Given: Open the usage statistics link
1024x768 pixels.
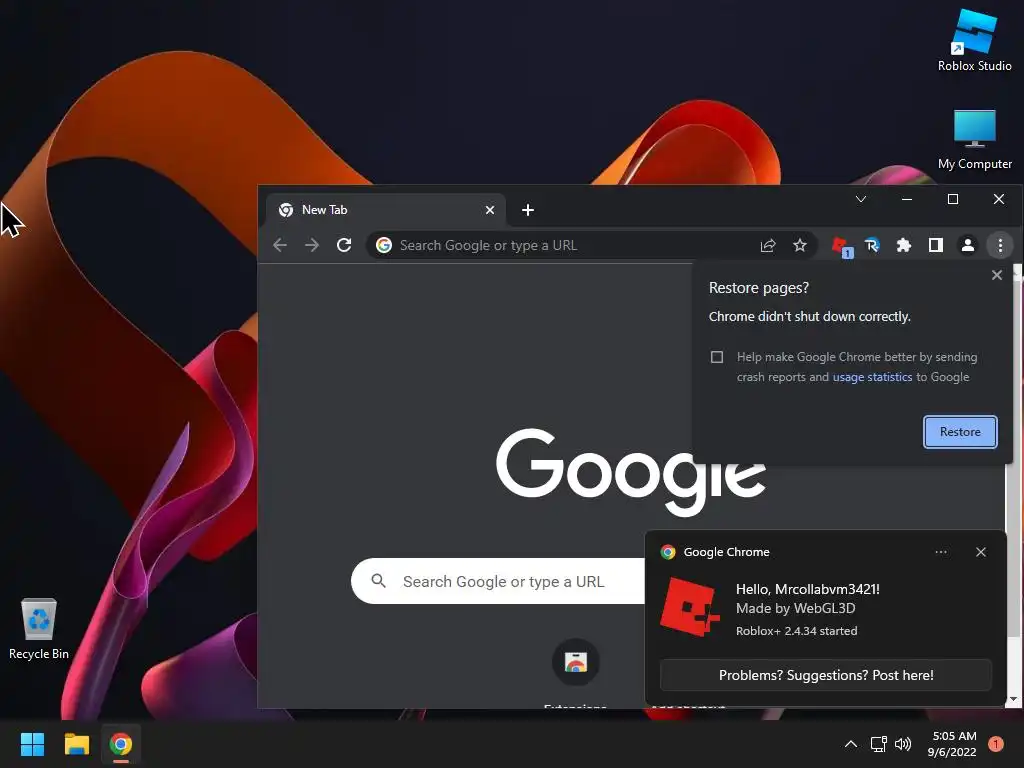Looking at the screenshot, I should coord(872,377).
